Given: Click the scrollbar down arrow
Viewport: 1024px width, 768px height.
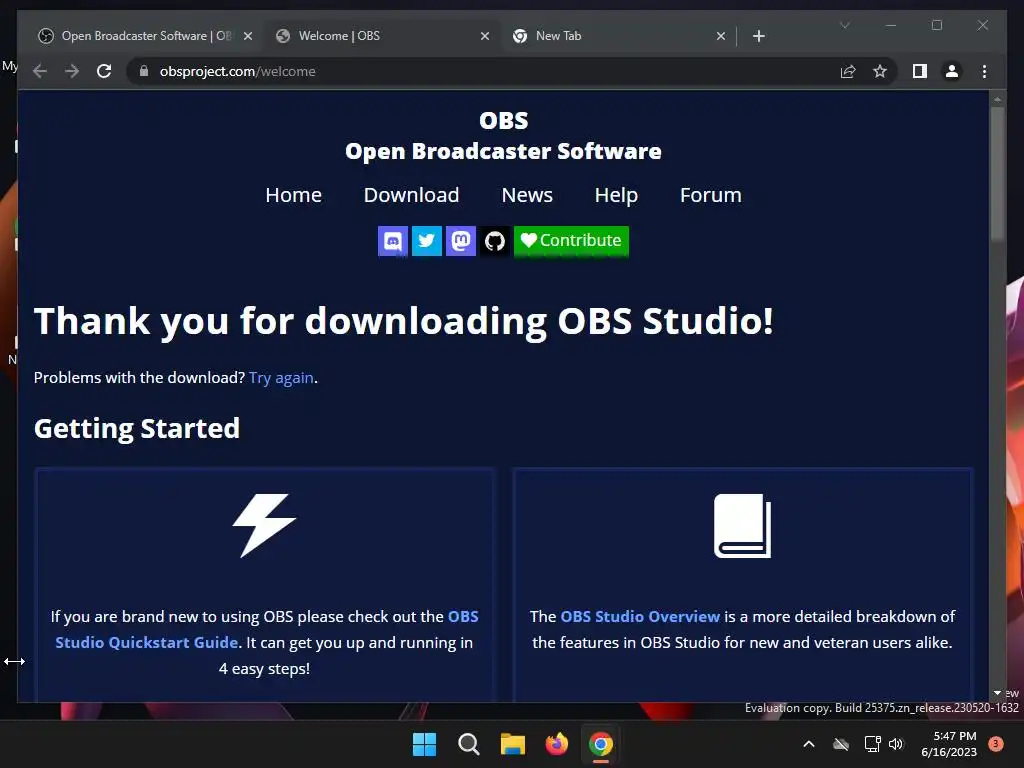Looking at the screenshot, I should [997, 693].
